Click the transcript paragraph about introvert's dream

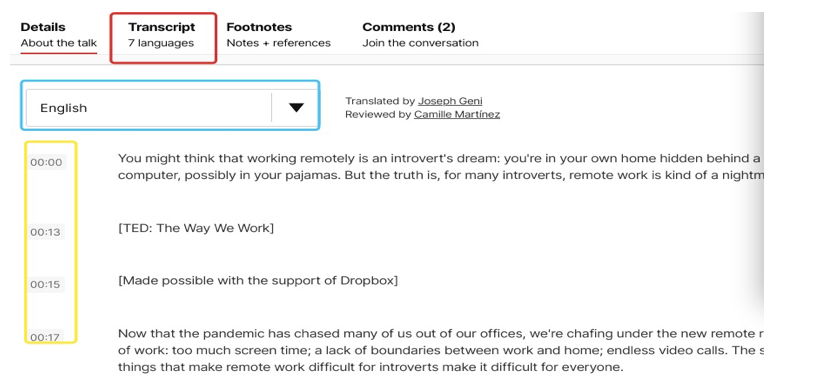pos(439,167)
